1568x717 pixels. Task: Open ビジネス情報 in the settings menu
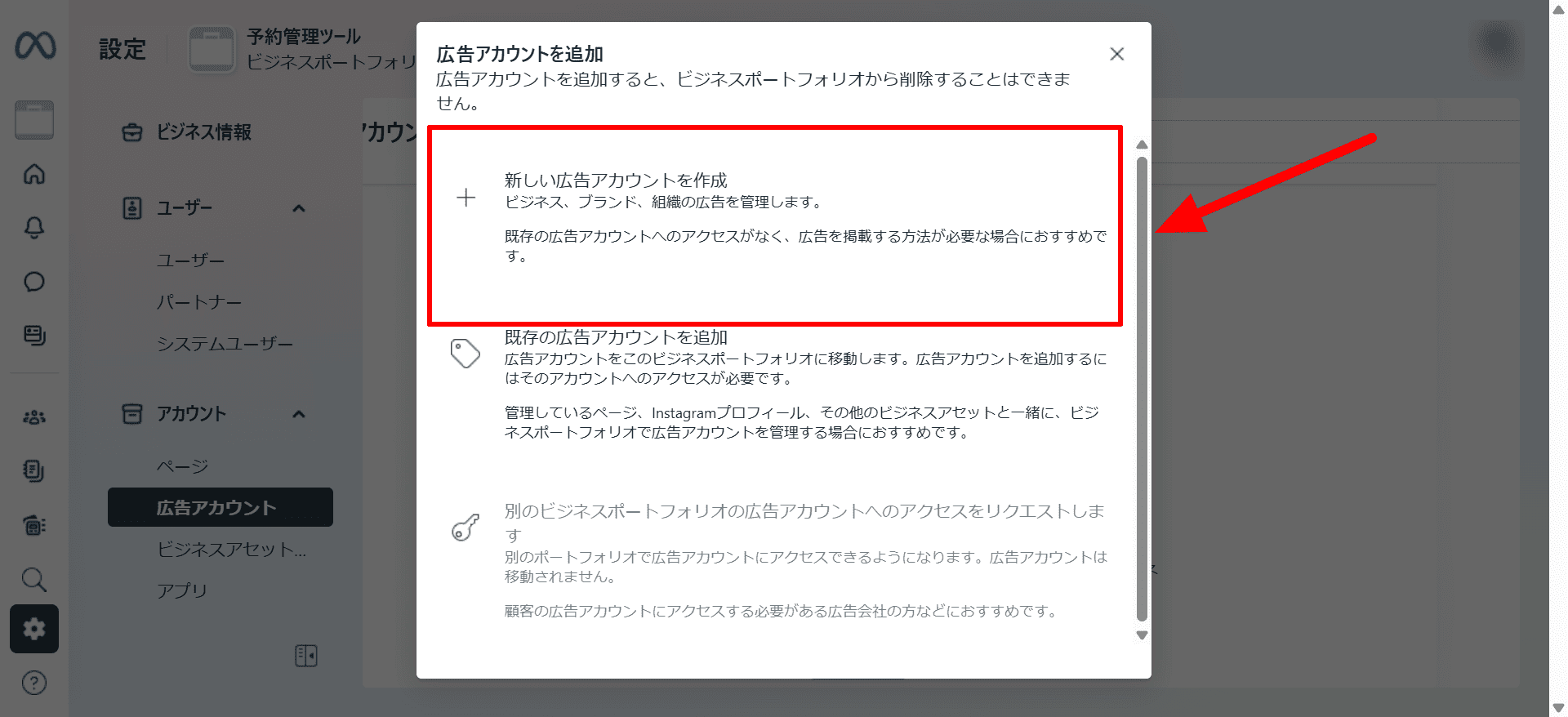tap(204, 132)
